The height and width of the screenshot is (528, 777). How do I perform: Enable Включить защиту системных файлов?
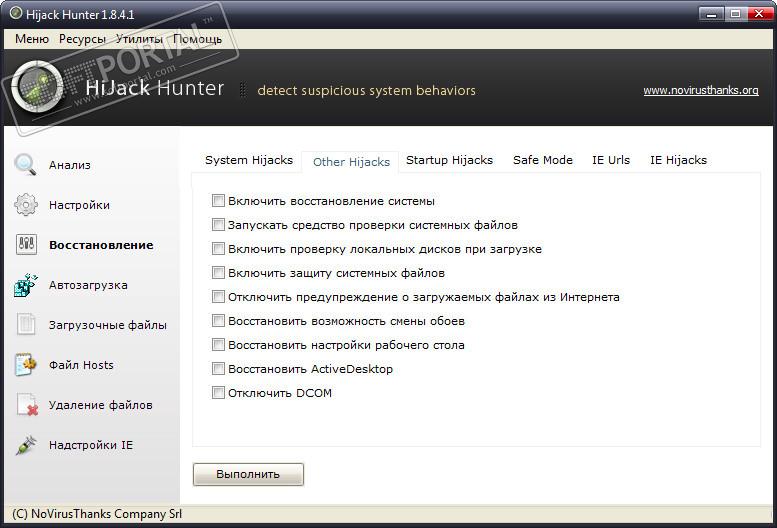pyautogui.click(x=218, y=272)
